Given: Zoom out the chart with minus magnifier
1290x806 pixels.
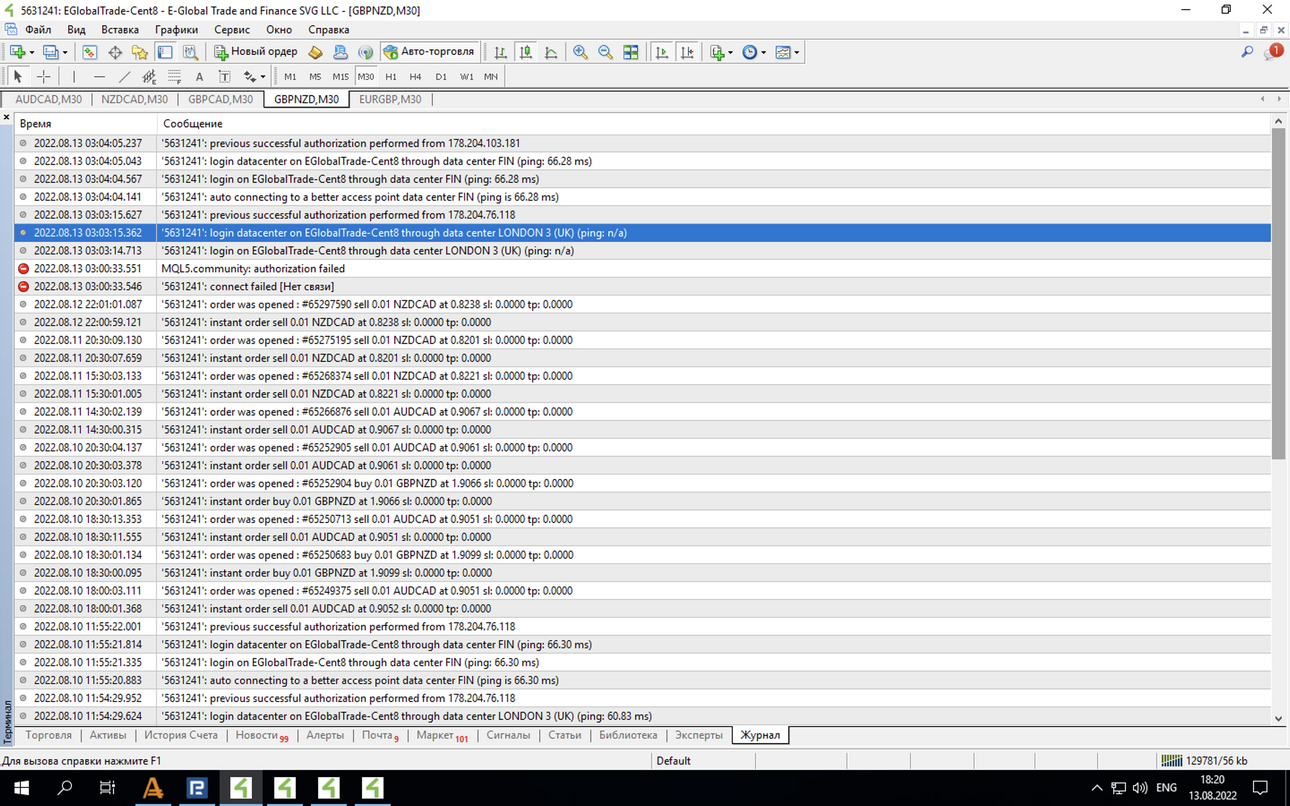Looking at the screenshot, I should pyautogui.click(x=605, y=52).
